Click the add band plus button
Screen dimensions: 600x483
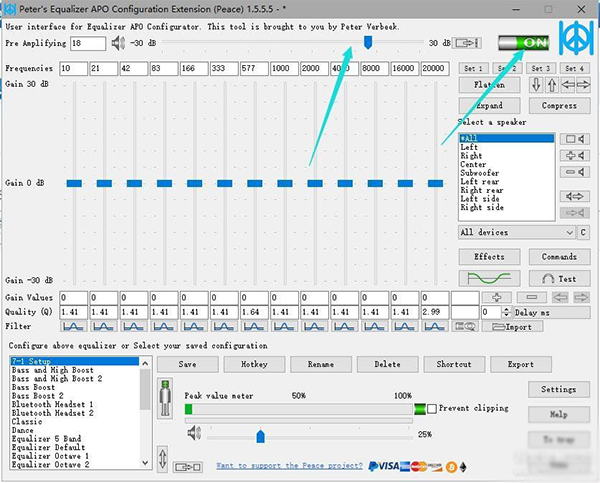(497, 297)
